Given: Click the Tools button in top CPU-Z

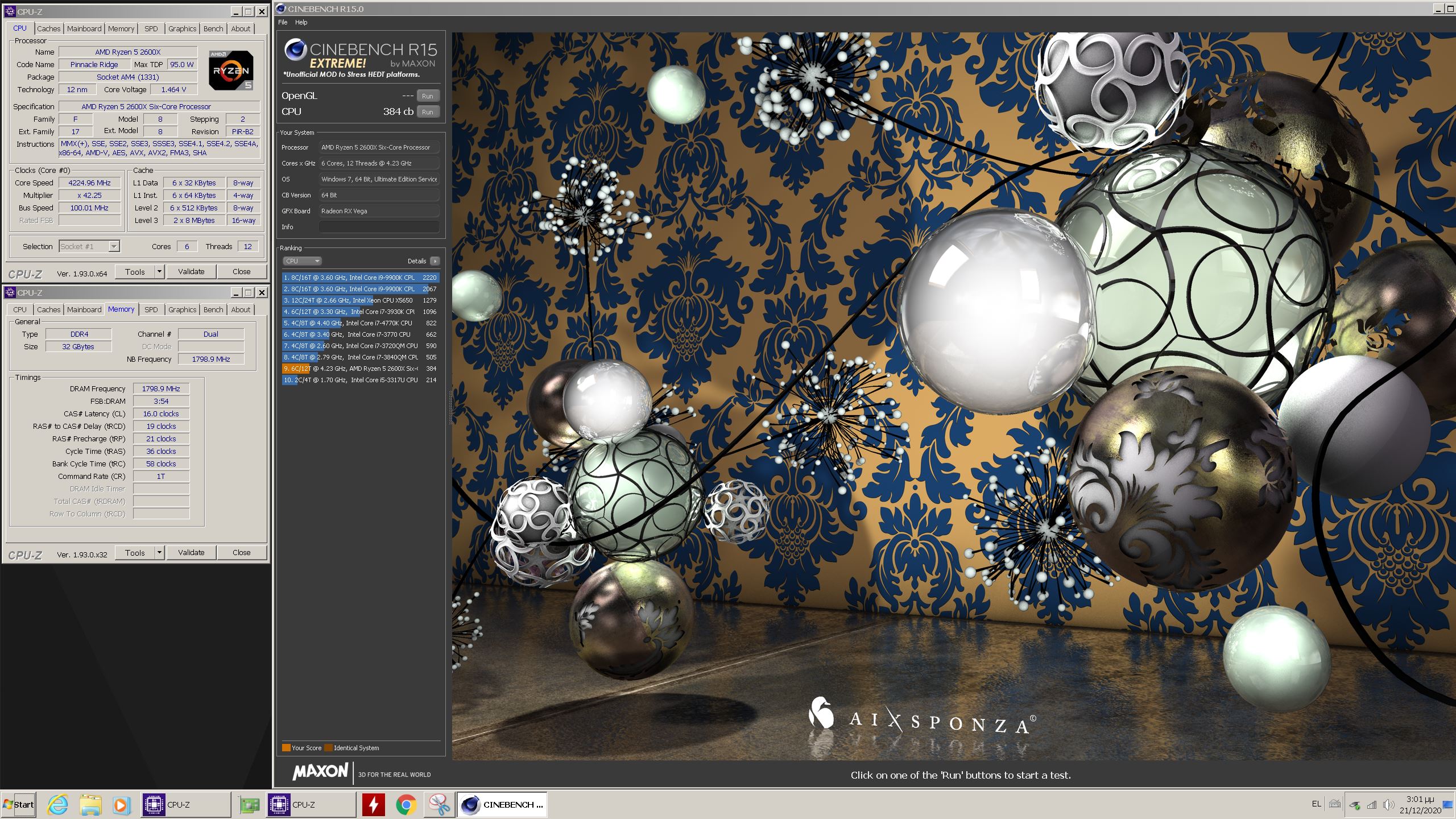Looking at the screenshot, I should pyautogui.click(x=135, y=272).
